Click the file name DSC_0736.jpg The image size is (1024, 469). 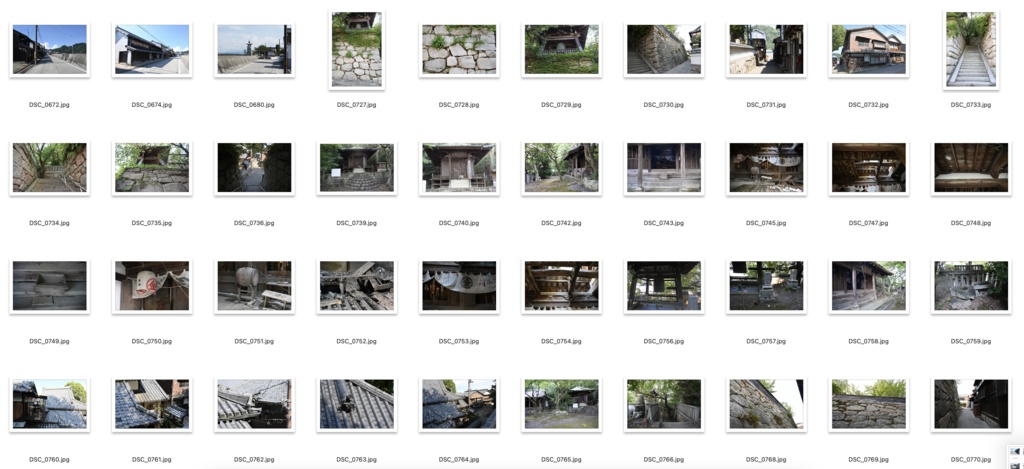point(254,223)
